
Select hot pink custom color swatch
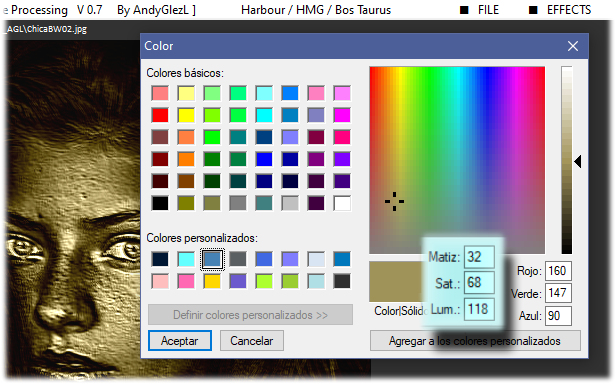coord(186,281)
